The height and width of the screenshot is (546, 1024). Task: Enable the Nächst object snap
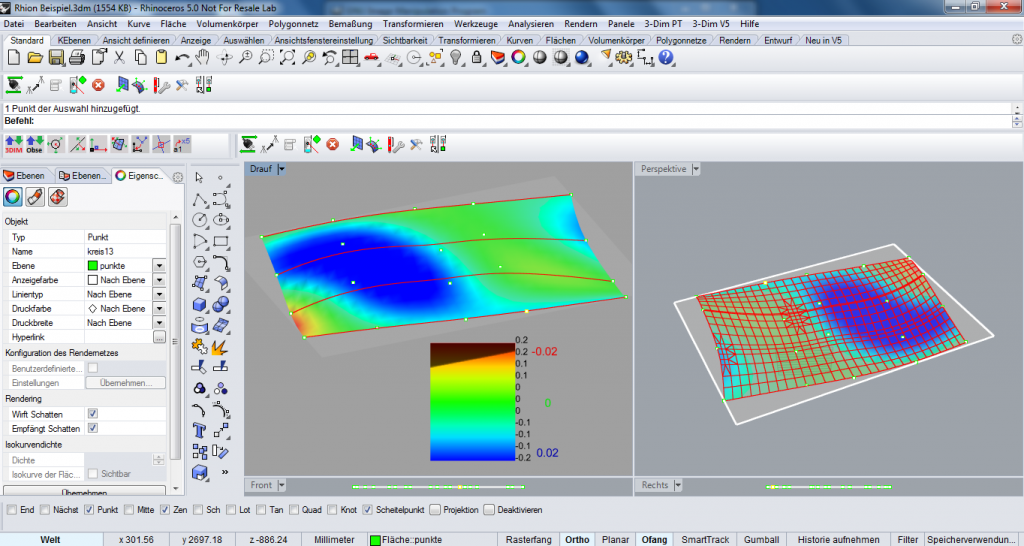44,509
